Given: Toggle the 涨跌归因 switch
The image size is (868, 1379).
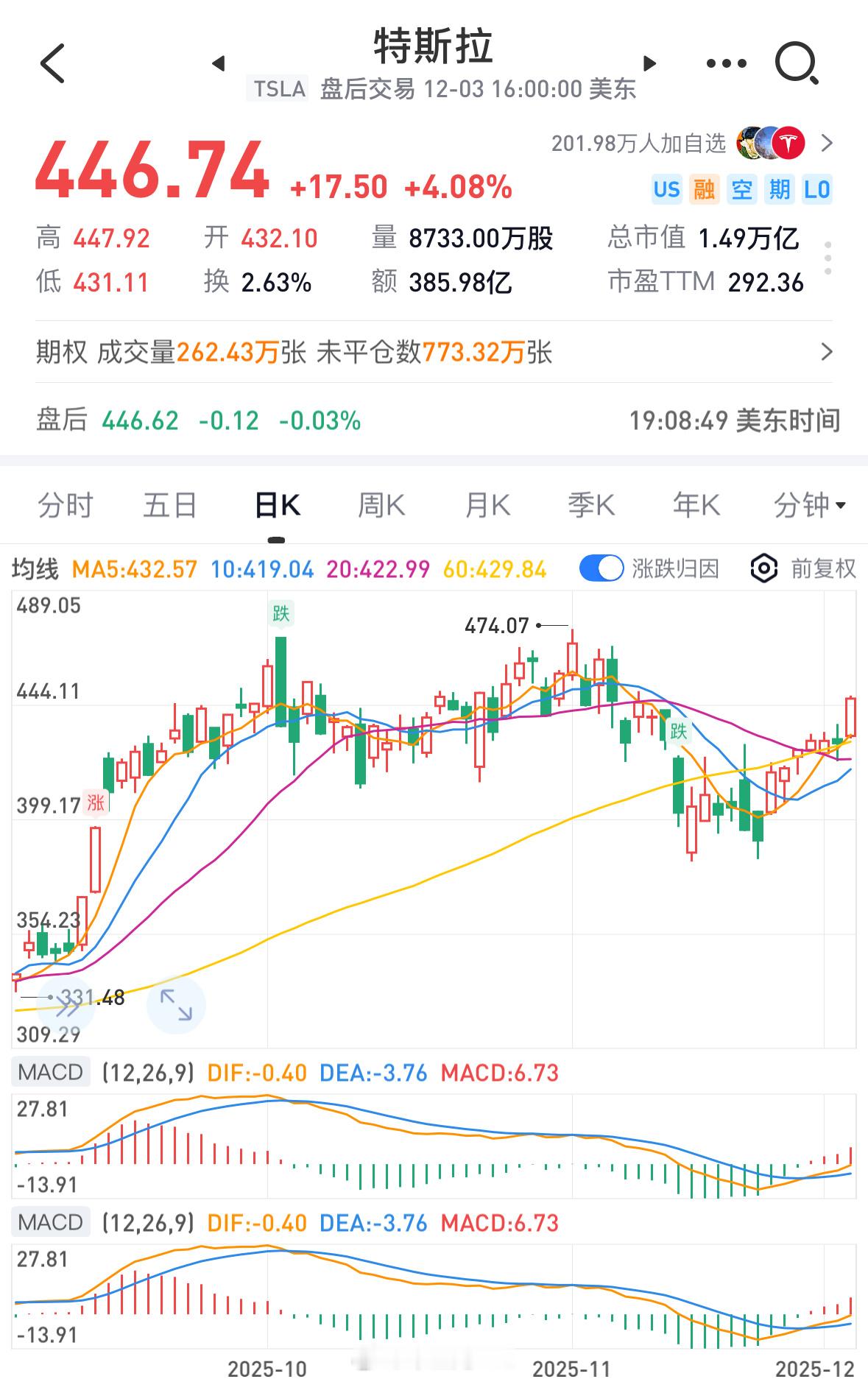Looking at the screenshot, I should coord(601,568).
